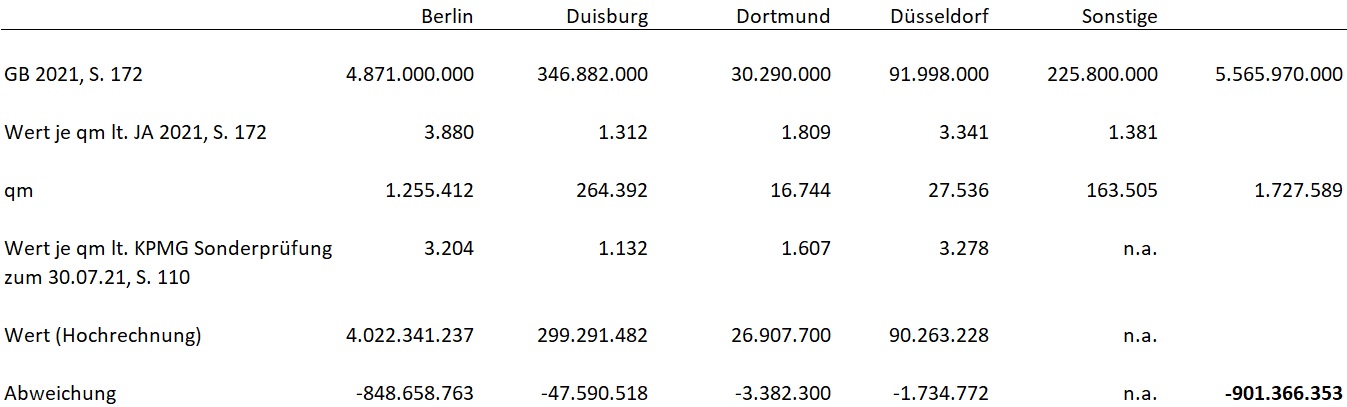
Task: Select Düsseldorf's per-qm value 3.341
Action: pyautogui.click(x=967, y=132)
